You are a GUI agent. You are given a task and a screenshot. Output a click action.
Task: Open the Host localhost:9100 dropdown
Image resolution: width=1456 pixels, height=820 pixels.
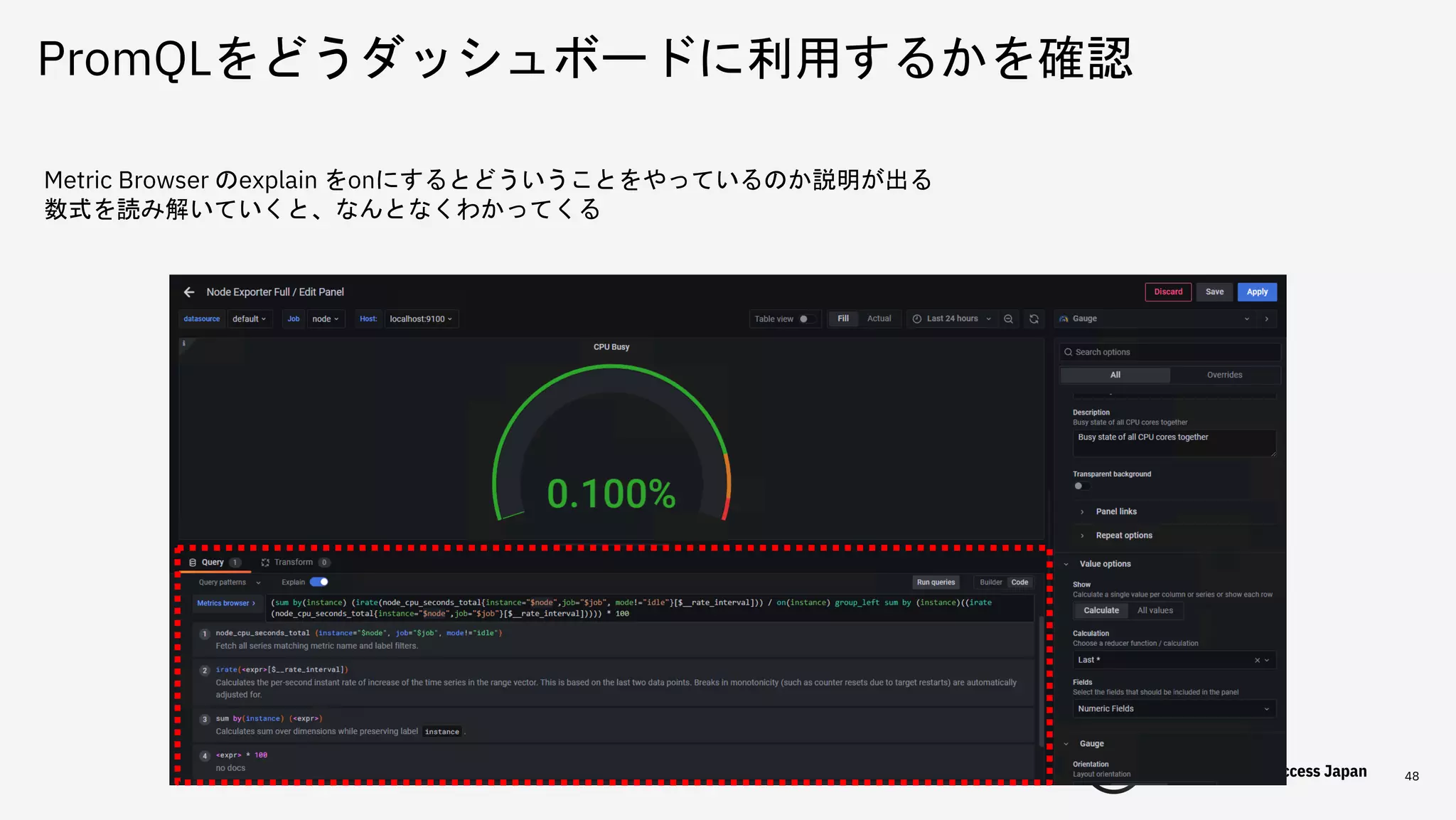click(x=421, y=319)
